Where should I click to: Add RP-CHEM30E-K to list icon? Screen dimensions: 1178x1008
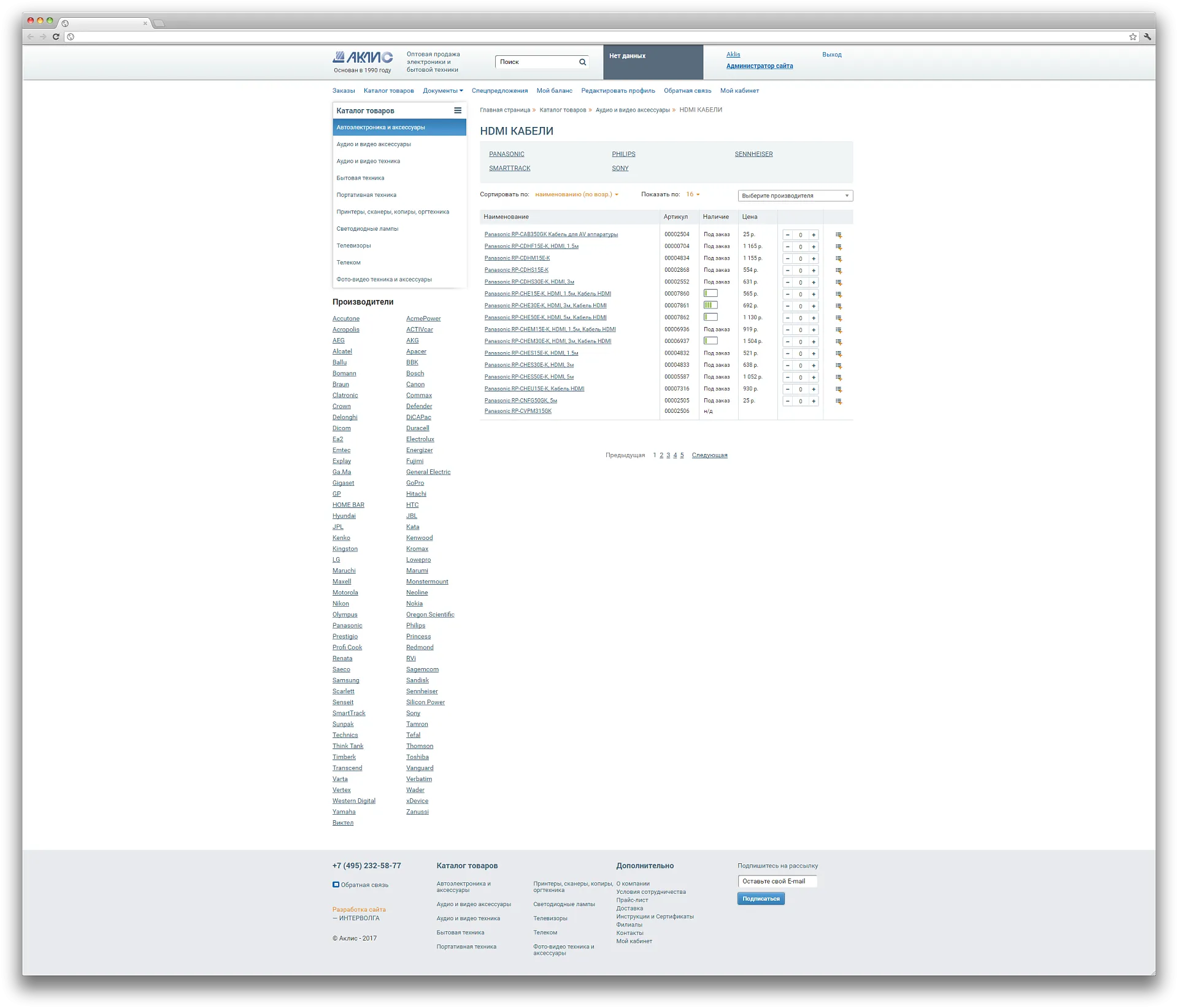tap(838, 342)
